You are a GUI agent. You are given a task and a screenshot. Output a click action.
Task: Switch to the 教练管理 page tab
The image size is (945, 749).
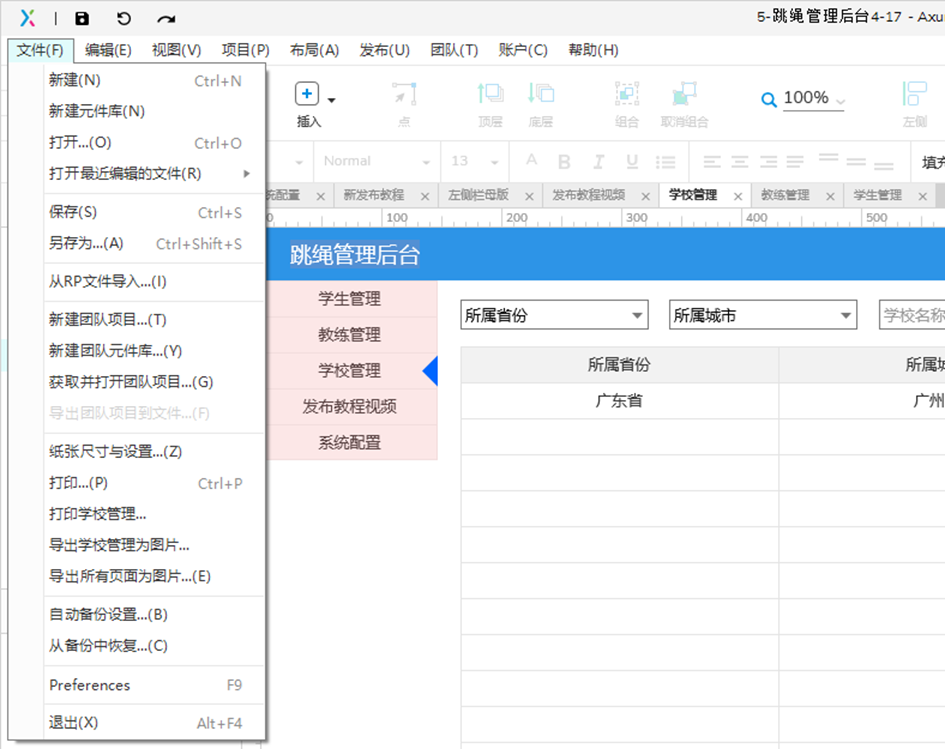pos(785,195)
